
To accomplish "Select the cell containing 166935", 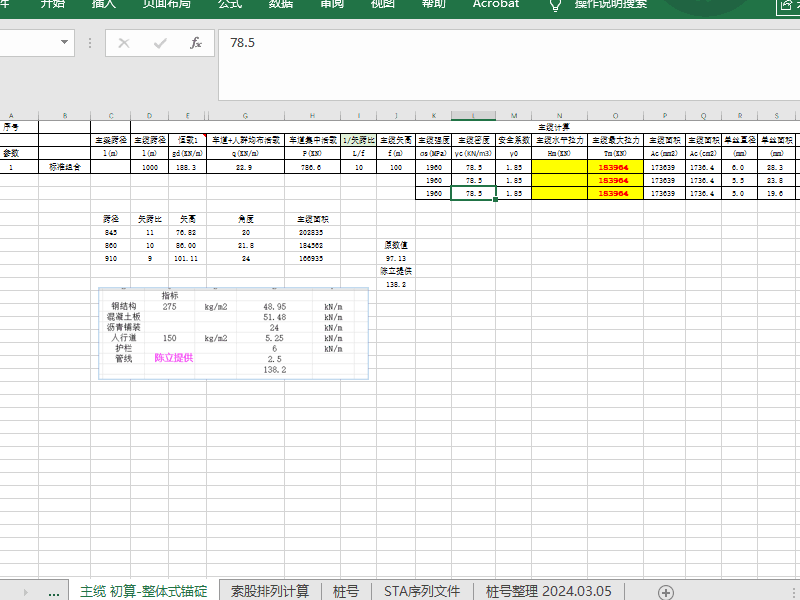I will tap(312, 258).
